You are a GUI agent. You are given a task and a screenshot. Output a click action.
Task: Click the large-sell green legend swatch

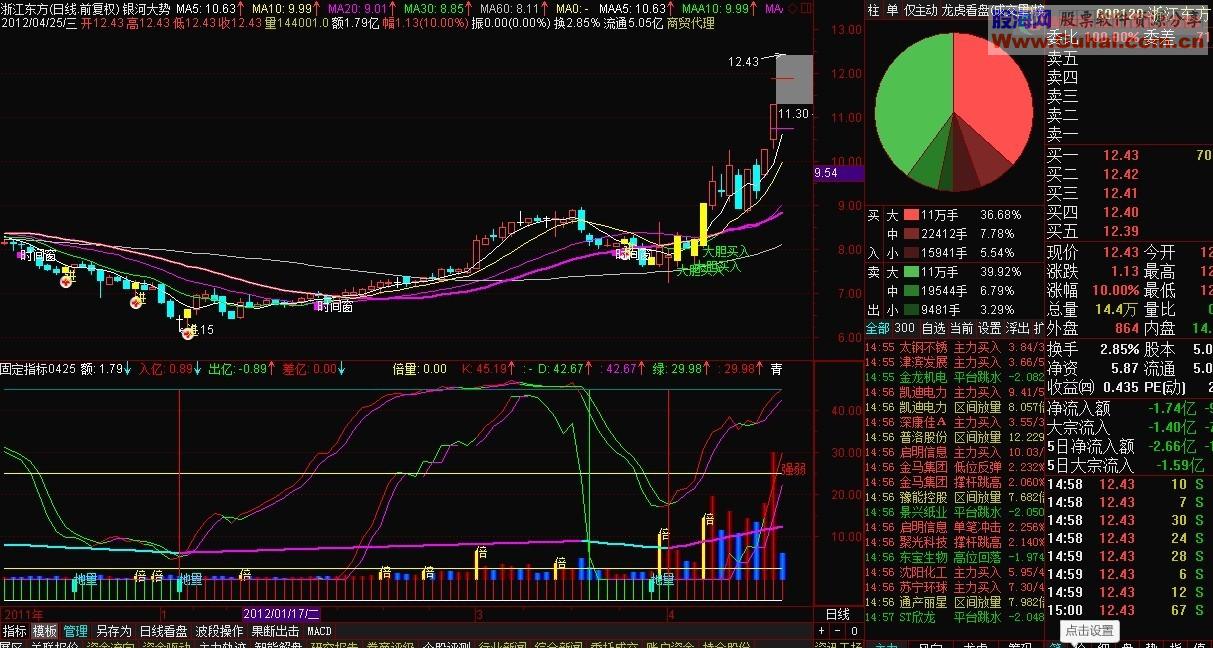click(x=911, y=271)
